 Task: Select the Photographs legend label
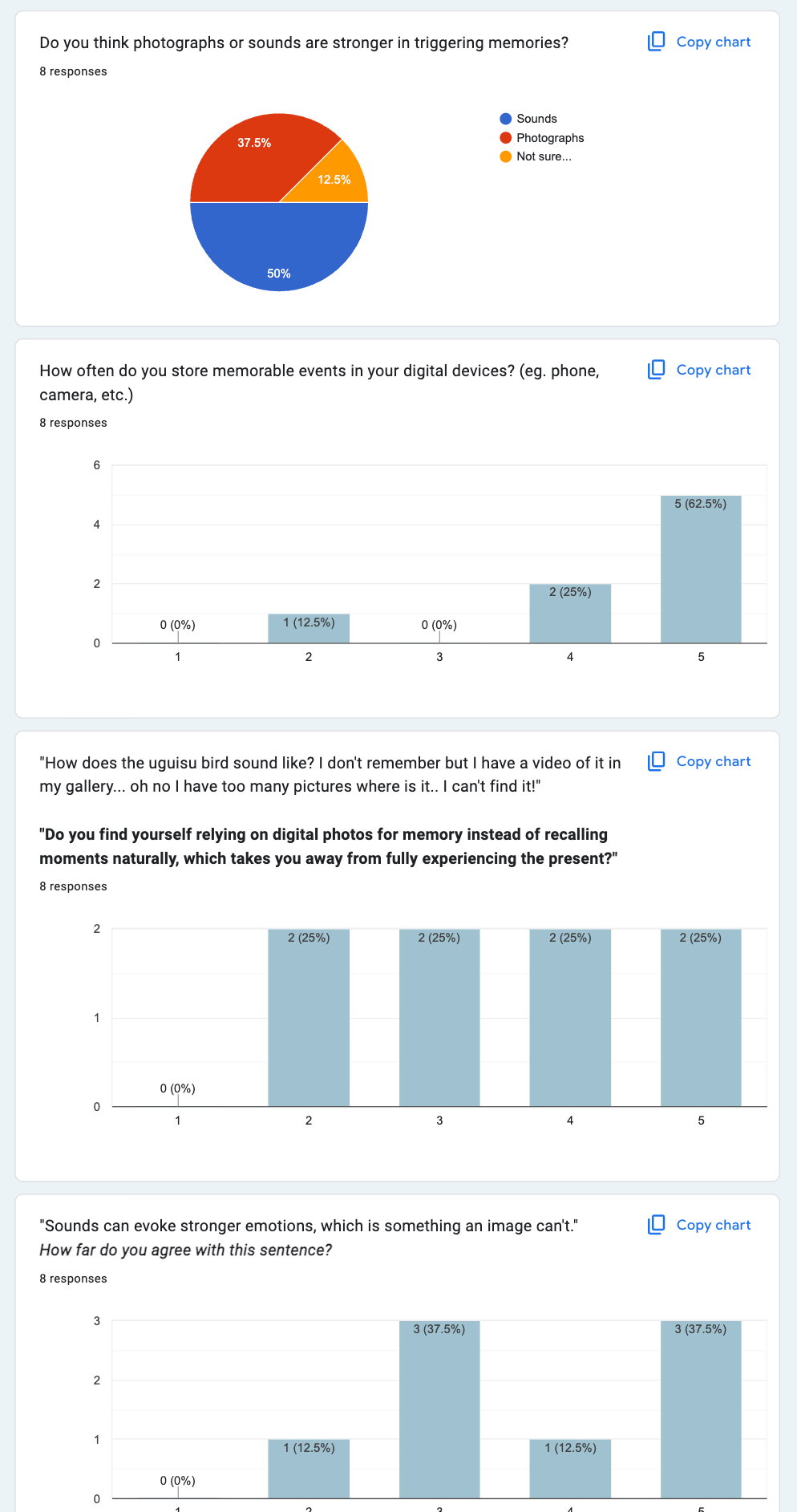tap(550, 138)
